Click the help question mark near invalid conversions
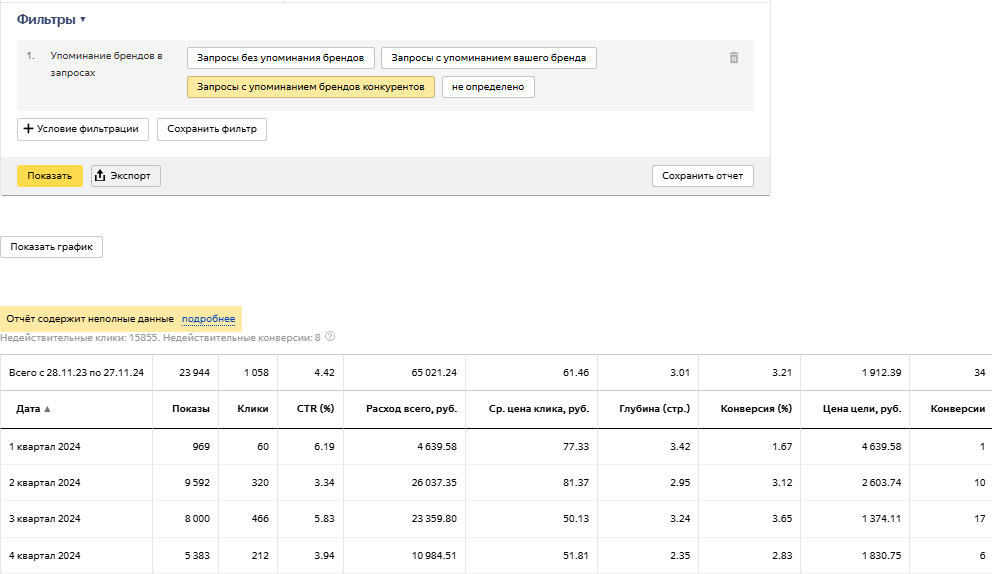 [330, 337]
